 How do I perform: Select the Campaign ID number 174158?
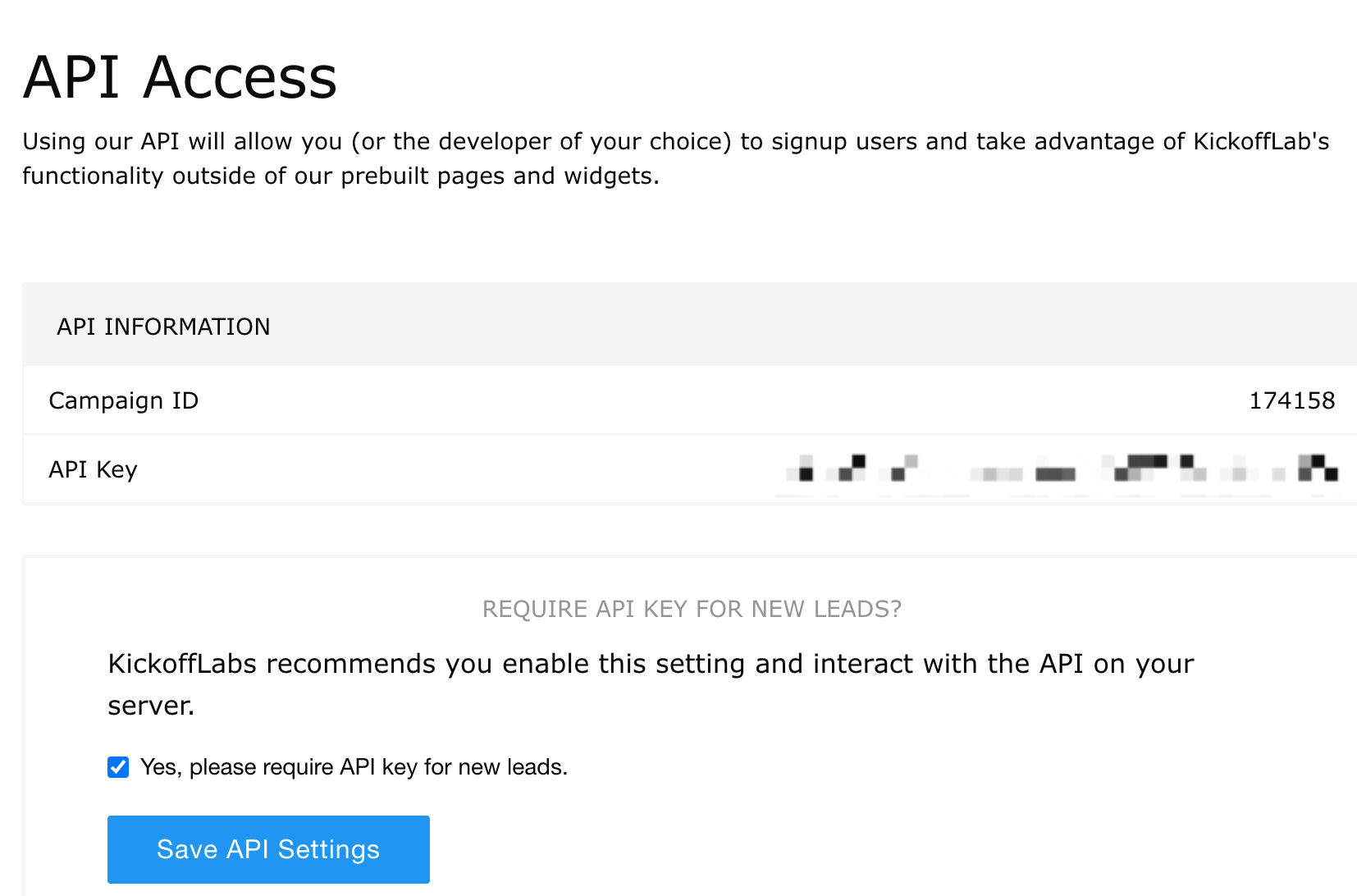point(1291,400)
